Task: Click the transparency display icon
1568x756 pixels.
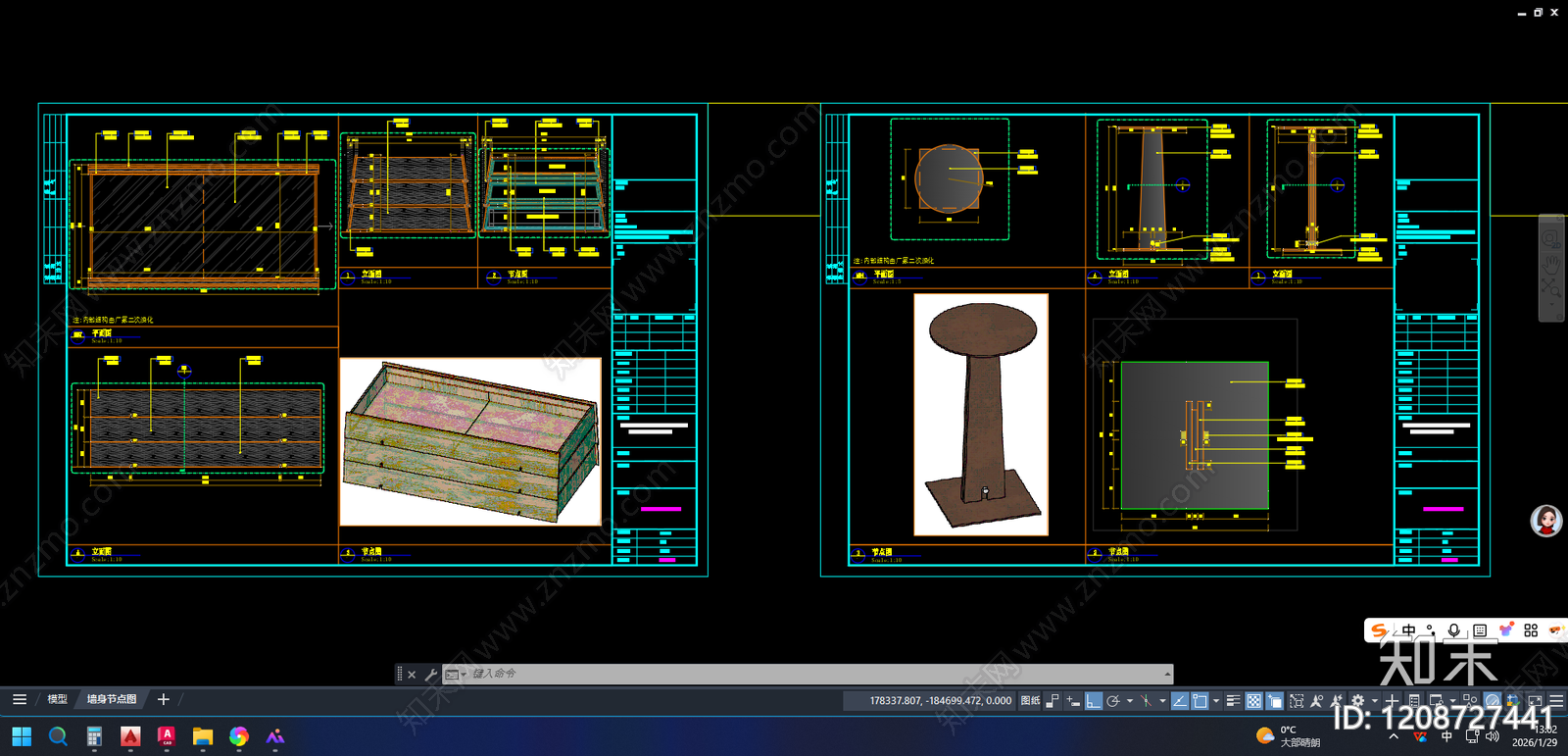Action: (1254, 700)
